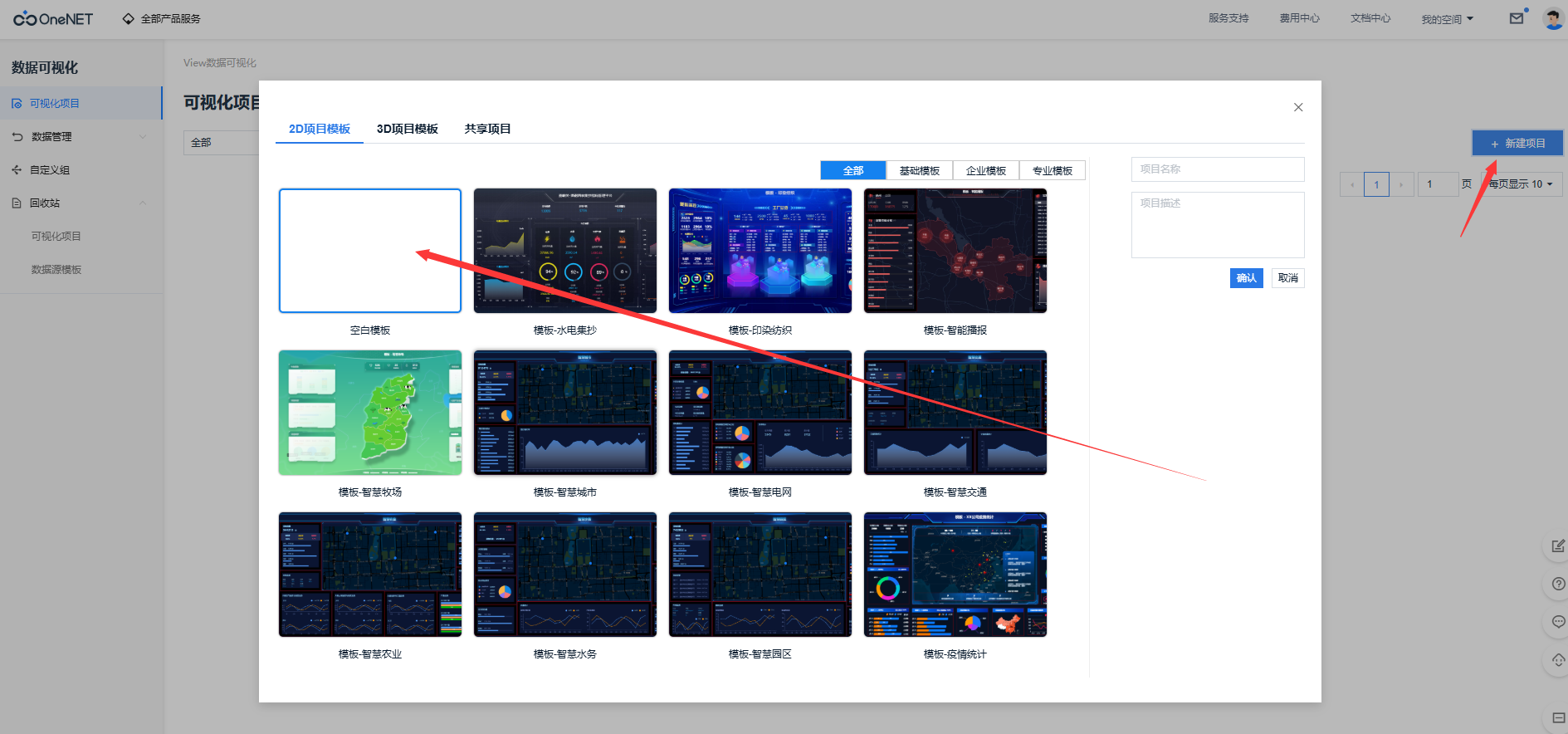Click the 确认 button

(x=1246, y=278)
